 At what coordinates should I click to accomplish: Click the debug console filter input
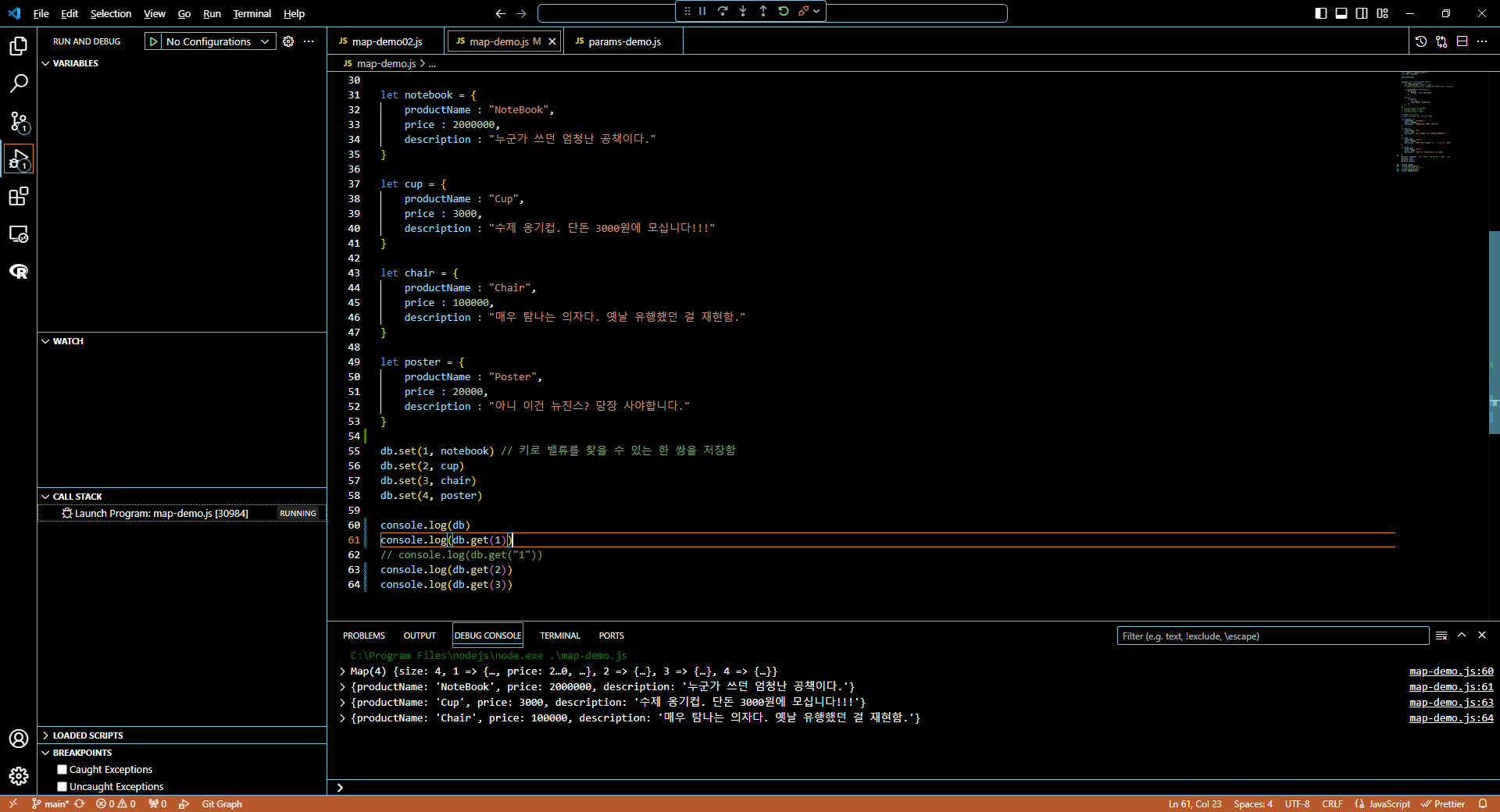(x=1273, y=636)
